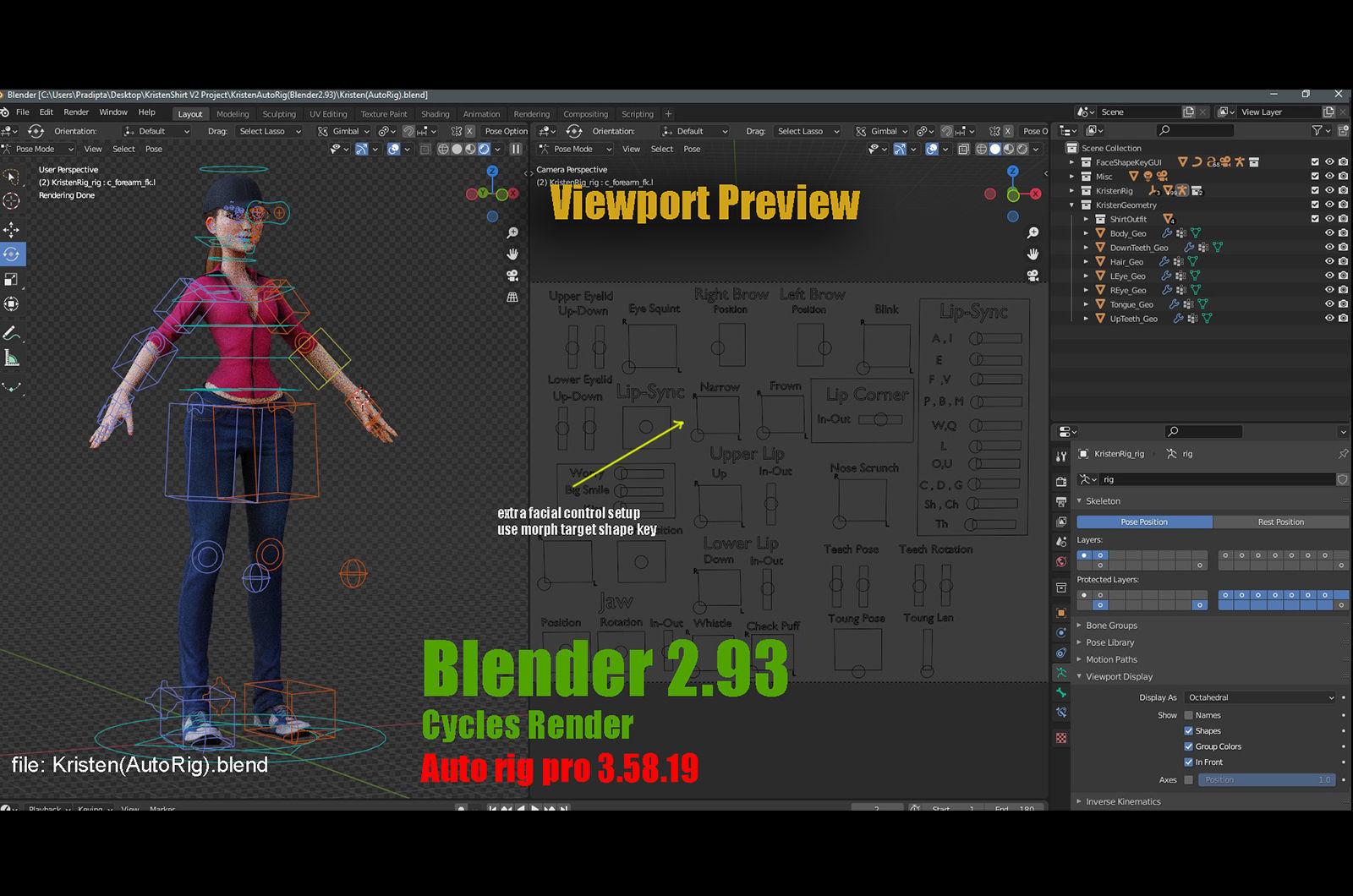Click the zoom gizmo in left viewport
The height and width of the screenshot is (896, 1353).
512,232
